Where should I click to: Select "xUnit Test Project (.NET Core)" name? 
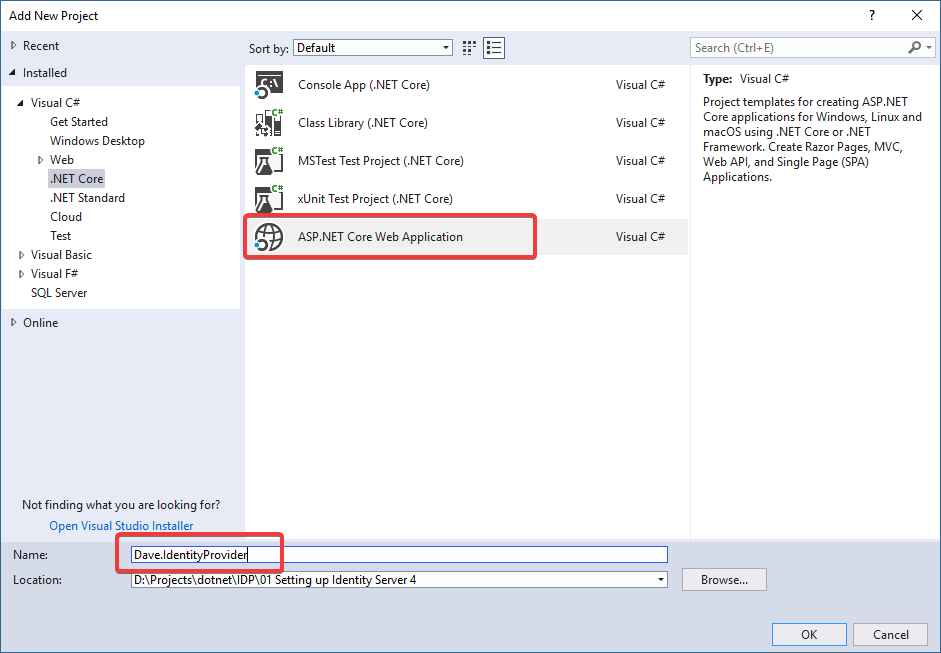(x=375, y=199)
